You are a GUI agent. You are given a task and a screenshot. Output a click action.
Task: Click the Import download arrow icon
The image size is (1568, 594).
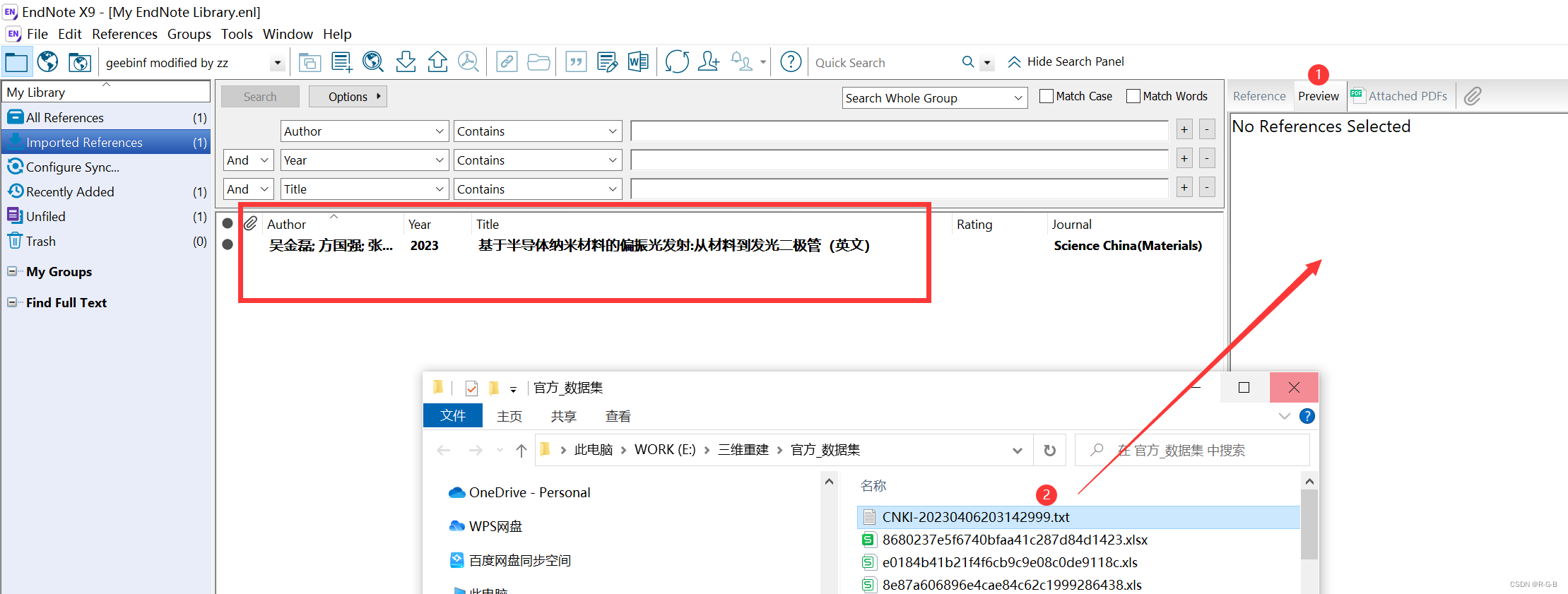pos(406,62)
